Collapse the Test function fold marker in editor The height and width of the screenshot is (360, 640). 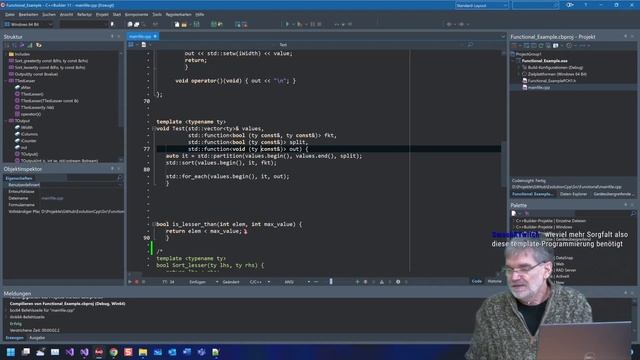154,129
